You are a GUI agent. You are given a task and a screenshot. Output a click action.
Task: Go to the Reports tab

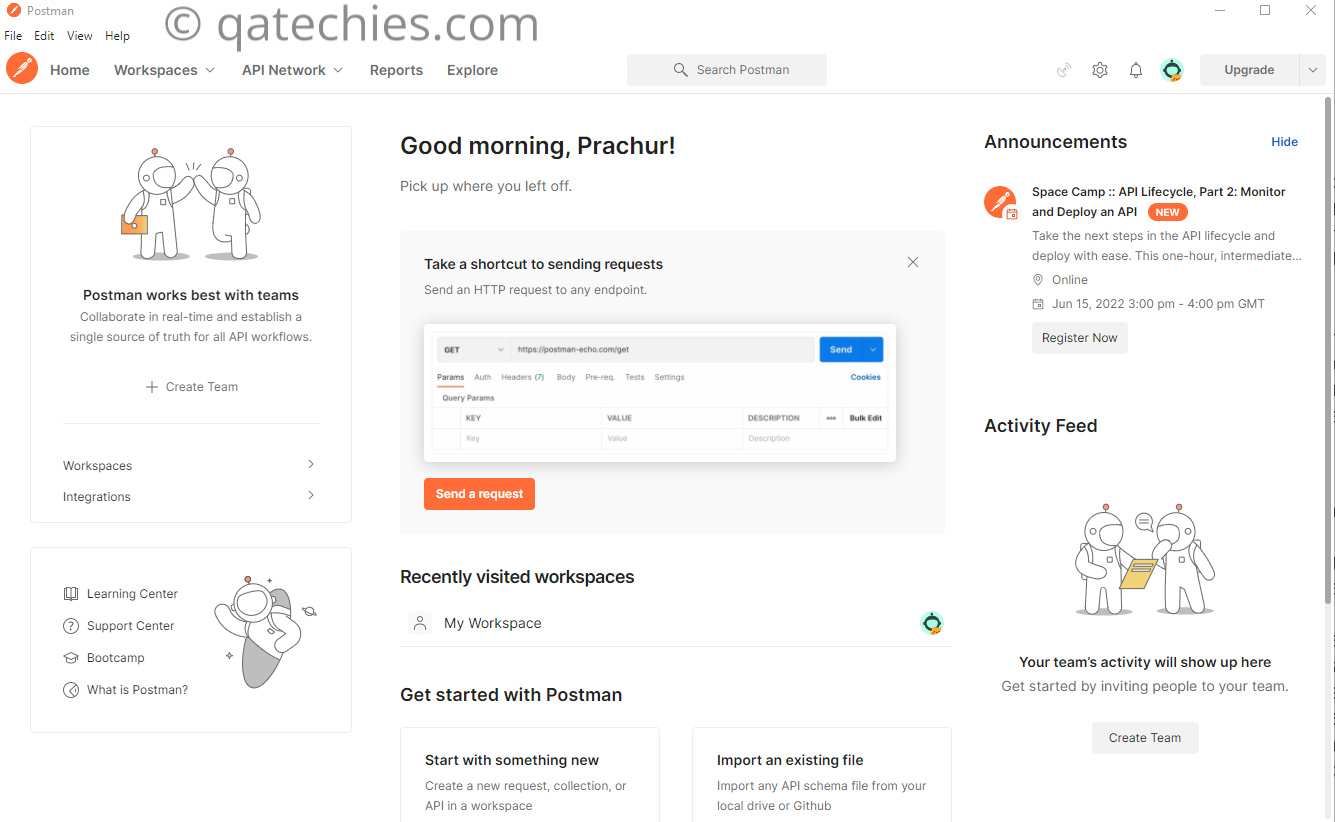pos(396,70)
